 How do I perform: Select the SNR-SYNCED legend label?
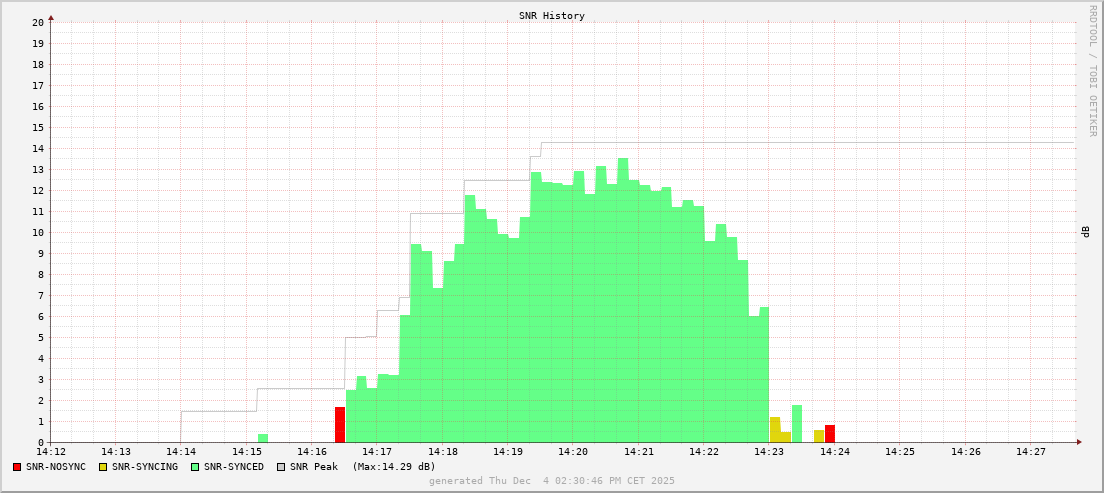point(234,467)
